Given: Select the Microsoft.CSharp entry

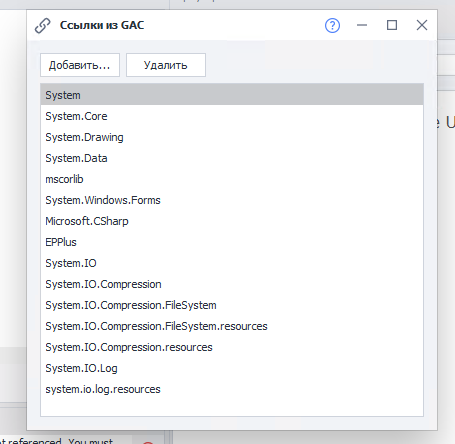Looking at the screenshot, I should 232,221.
